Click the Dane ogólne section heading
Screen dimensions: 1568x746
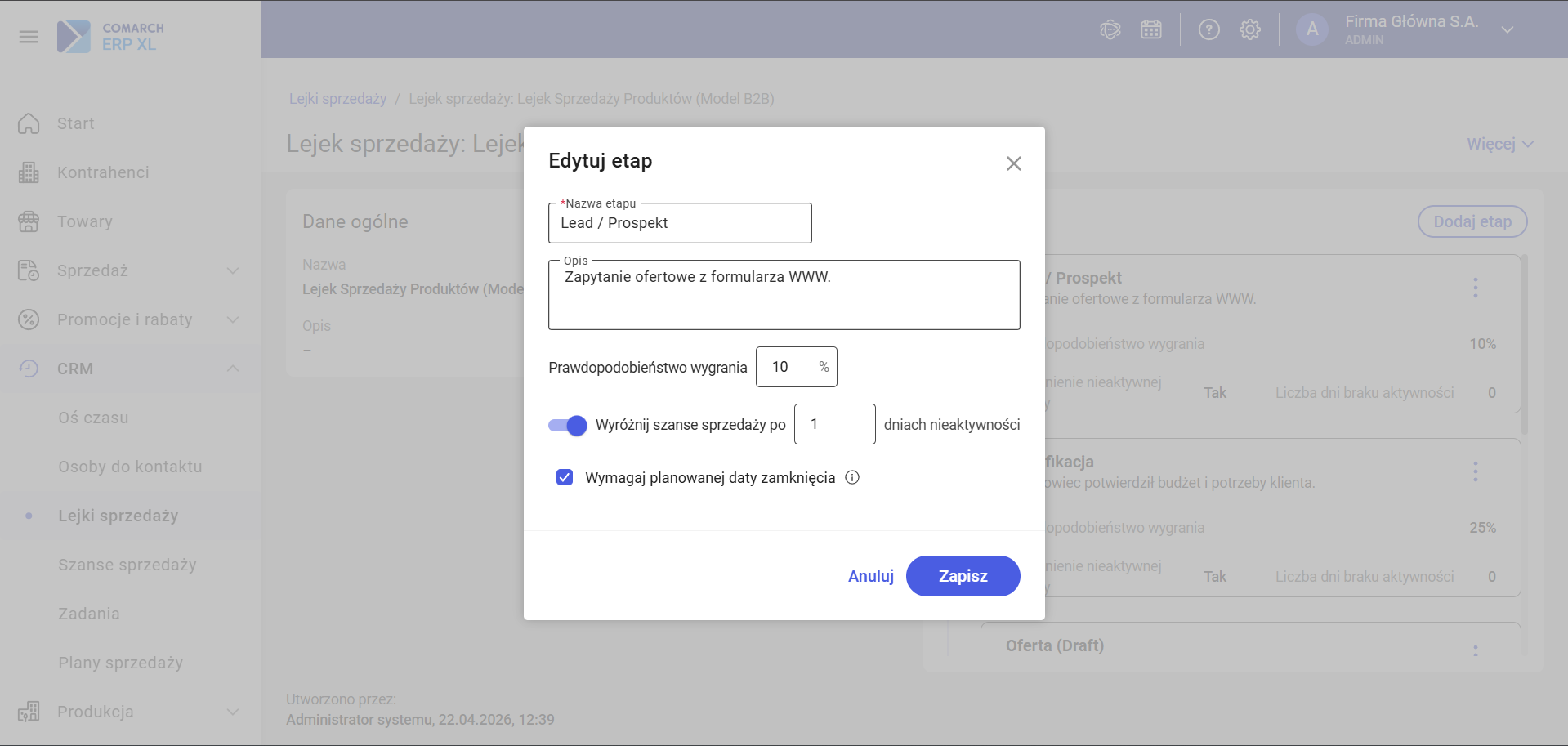coord(355,221)
